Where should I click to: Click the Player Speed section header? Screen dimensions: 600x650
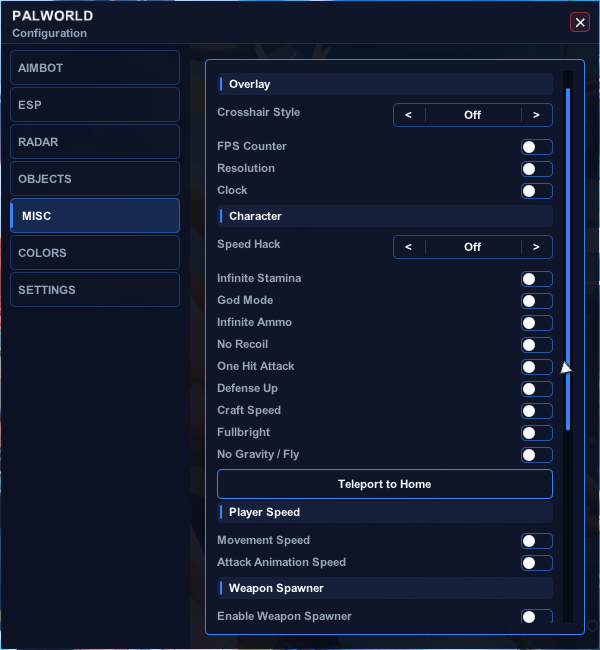[x=385, y=512]
